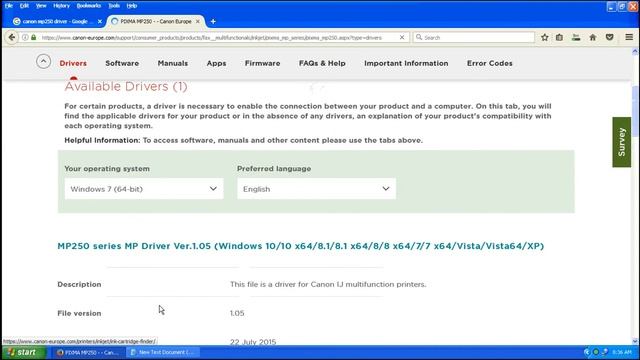Image resolution: width=640 pixels, height=360 pixels.
Task: Open the File menu
Action: click(9, 6)
